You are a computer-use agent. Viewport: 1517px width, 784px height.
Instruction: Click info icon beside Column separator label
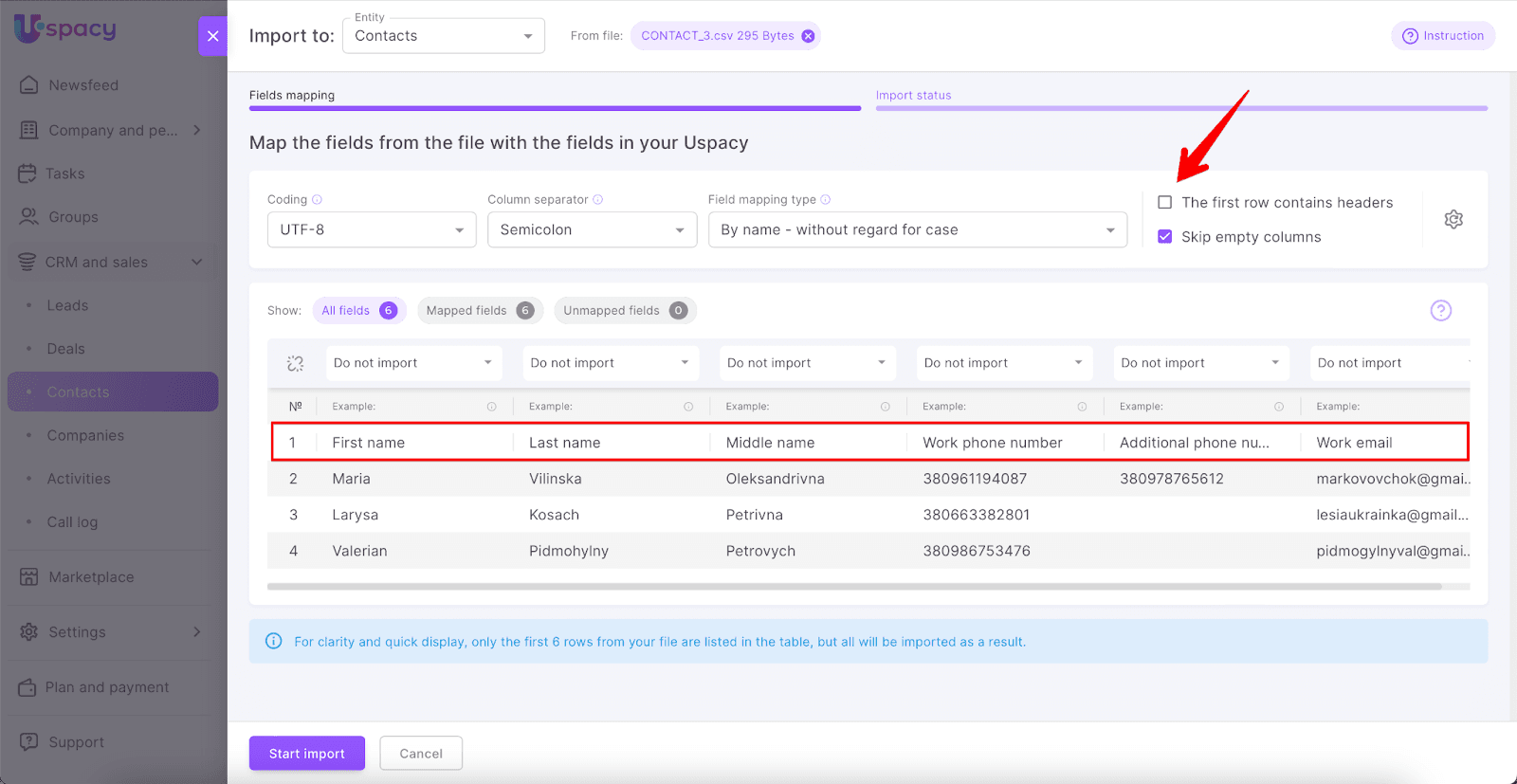pos(598,200)
